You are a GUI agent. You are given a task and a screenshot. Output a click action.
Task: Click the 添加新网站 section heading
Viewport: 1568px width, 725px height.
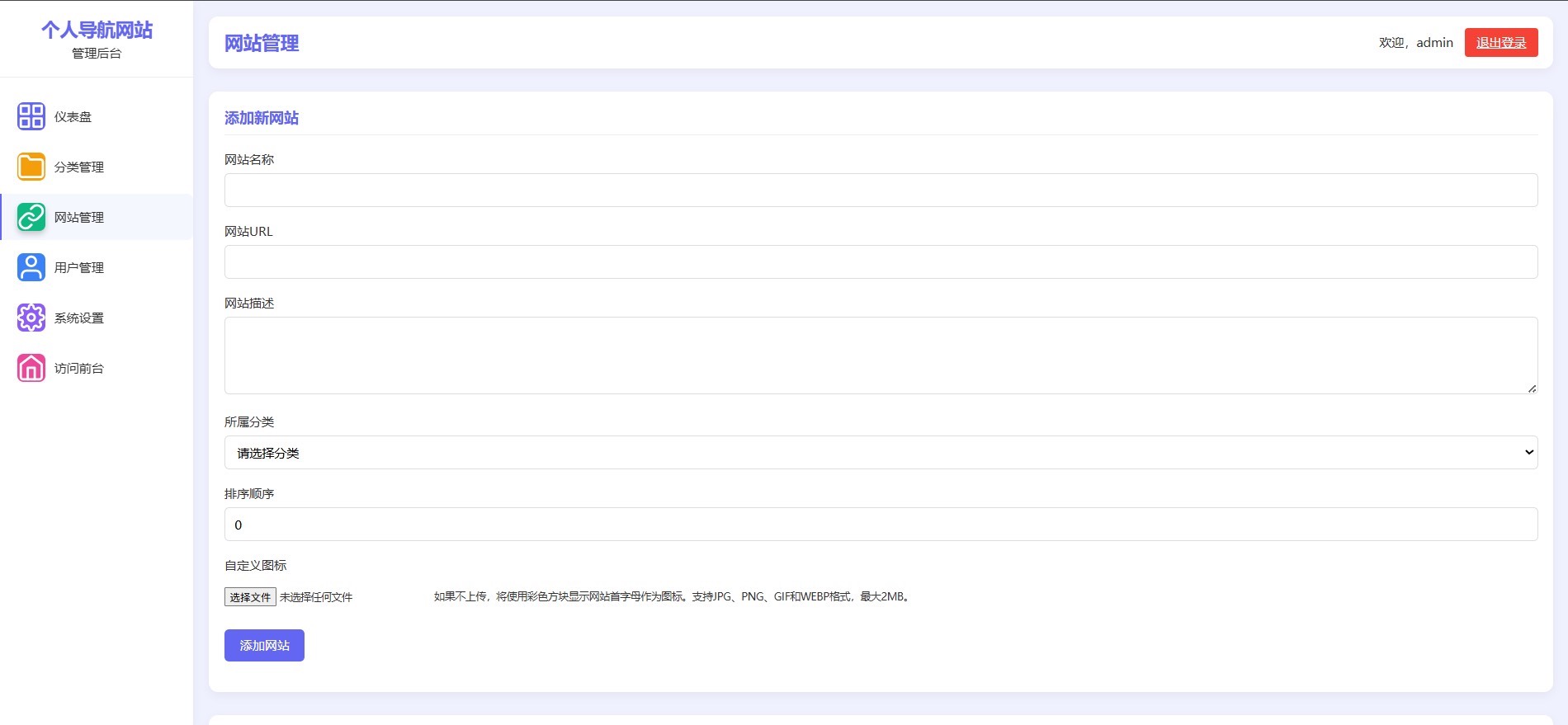[x=262, y=118]
